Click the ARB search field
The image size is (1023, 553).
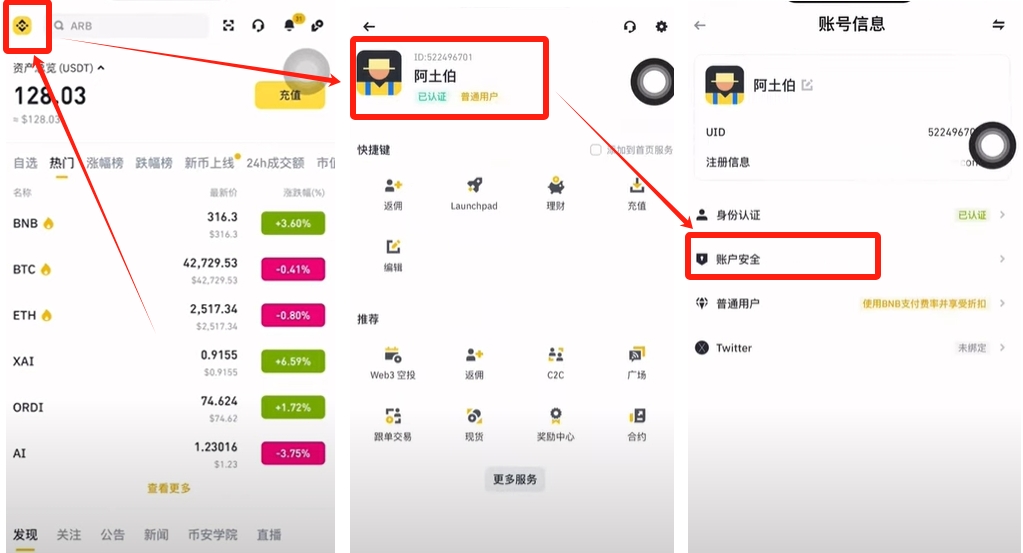tap(129, 25)
